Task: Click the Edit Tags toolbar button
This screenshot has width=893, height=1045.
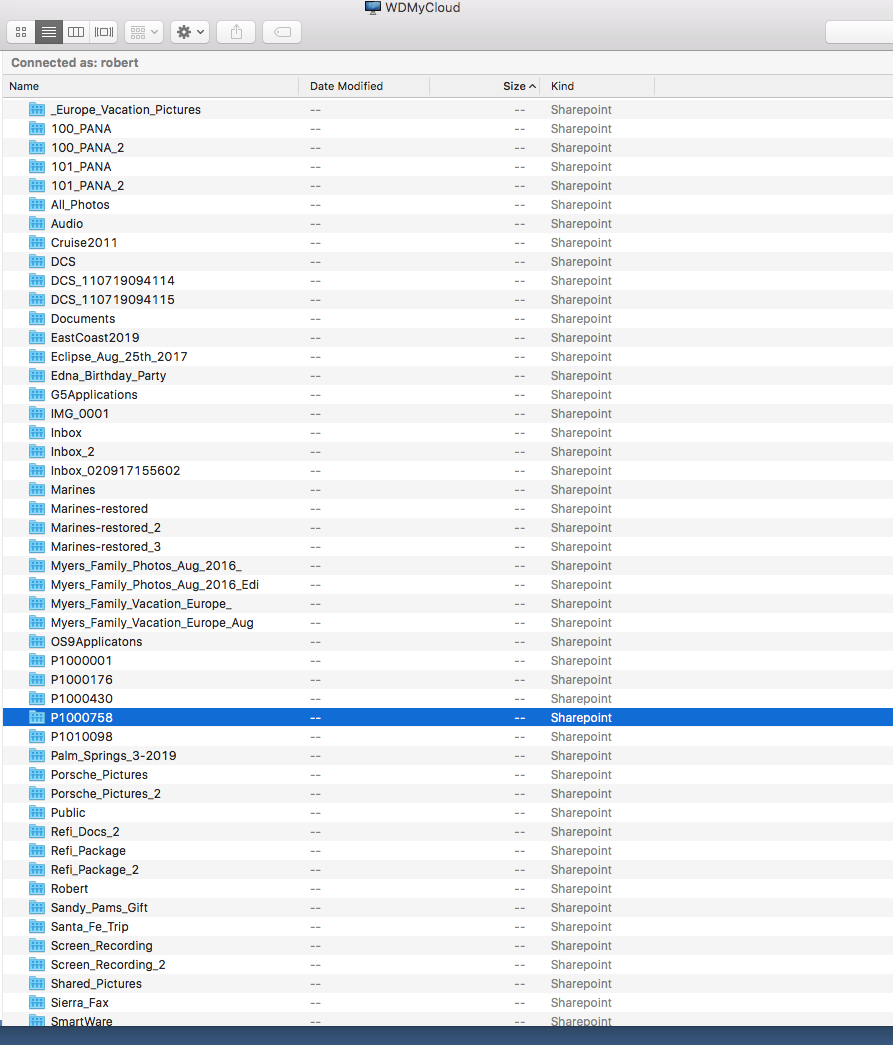Action: click(282, 32)
